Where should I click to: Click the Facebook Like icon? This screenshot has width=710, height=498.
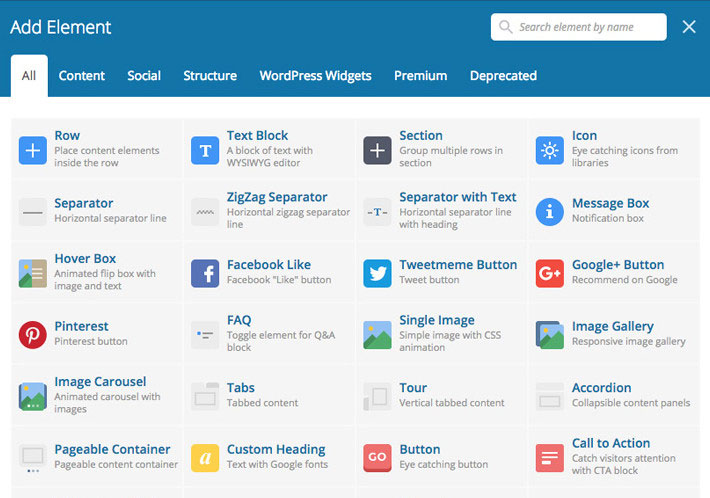tap(205, 273)
